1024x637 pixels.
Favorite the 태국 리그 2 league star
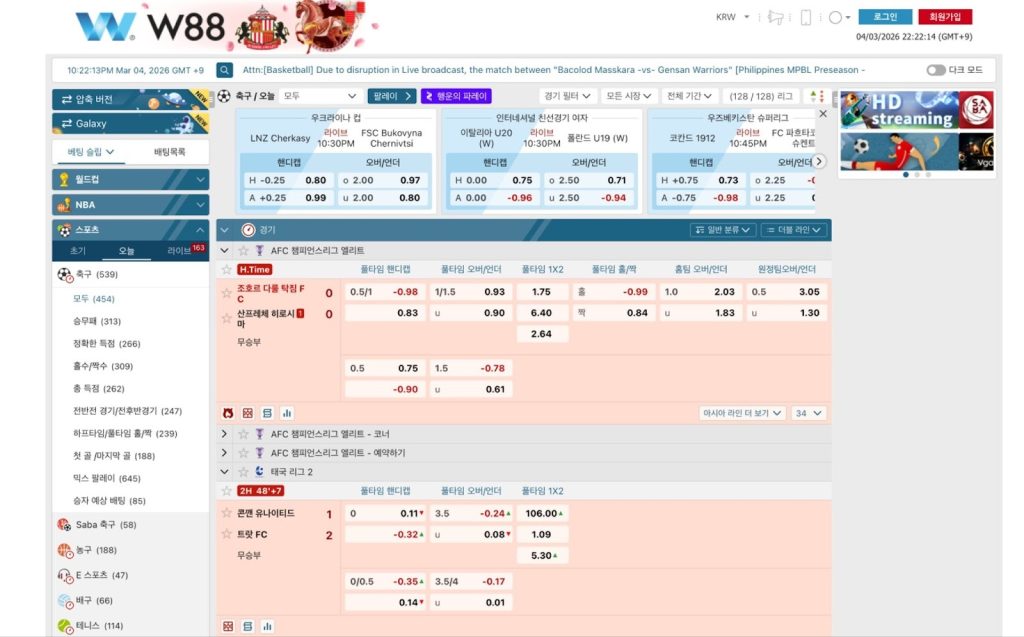pyautogui.click(x=243, y=472)
